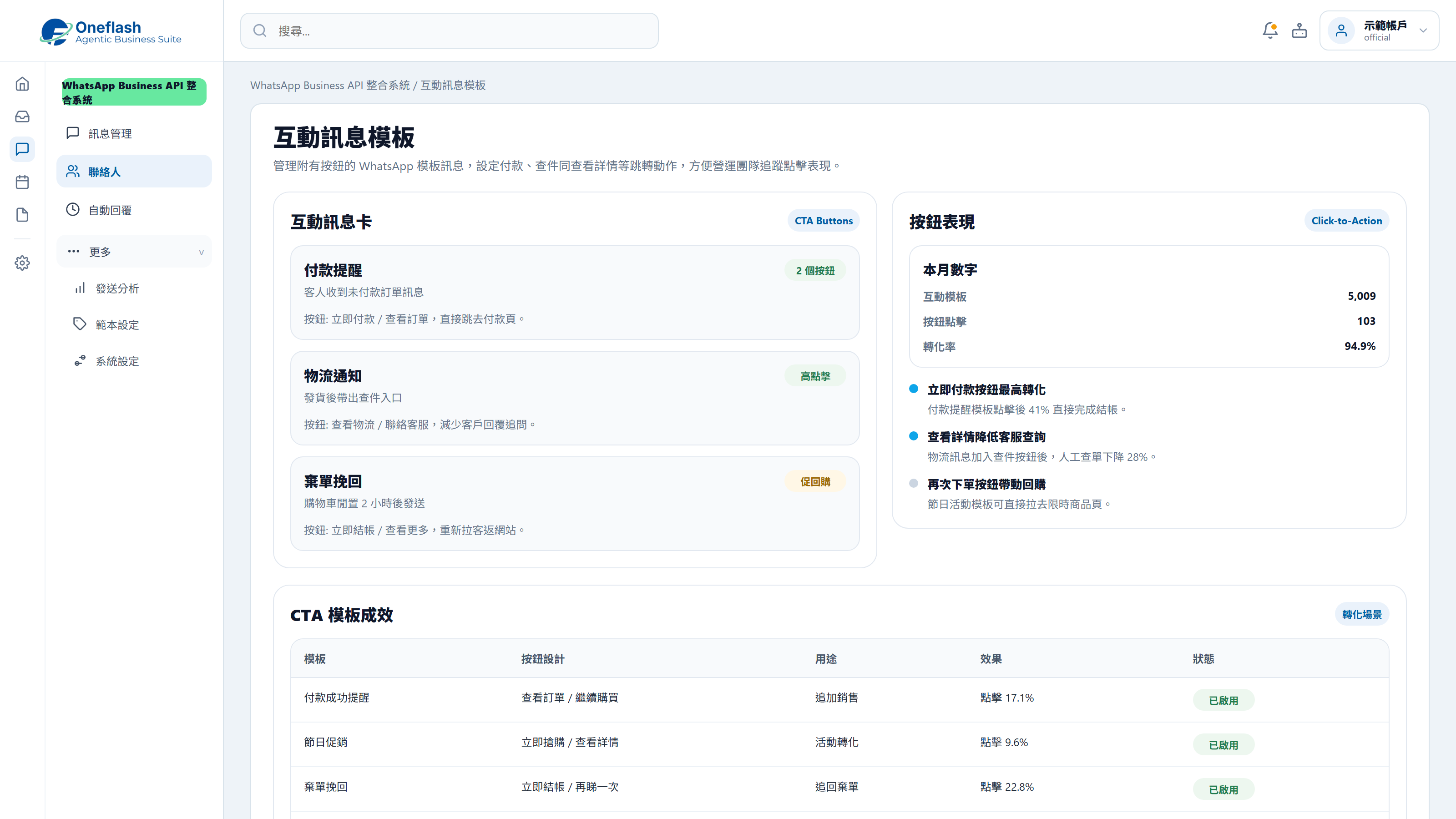Click the 2 個按鈕 badge
Image resolution: width=1456 pixels, height=819 pixels.
point(815,271)
